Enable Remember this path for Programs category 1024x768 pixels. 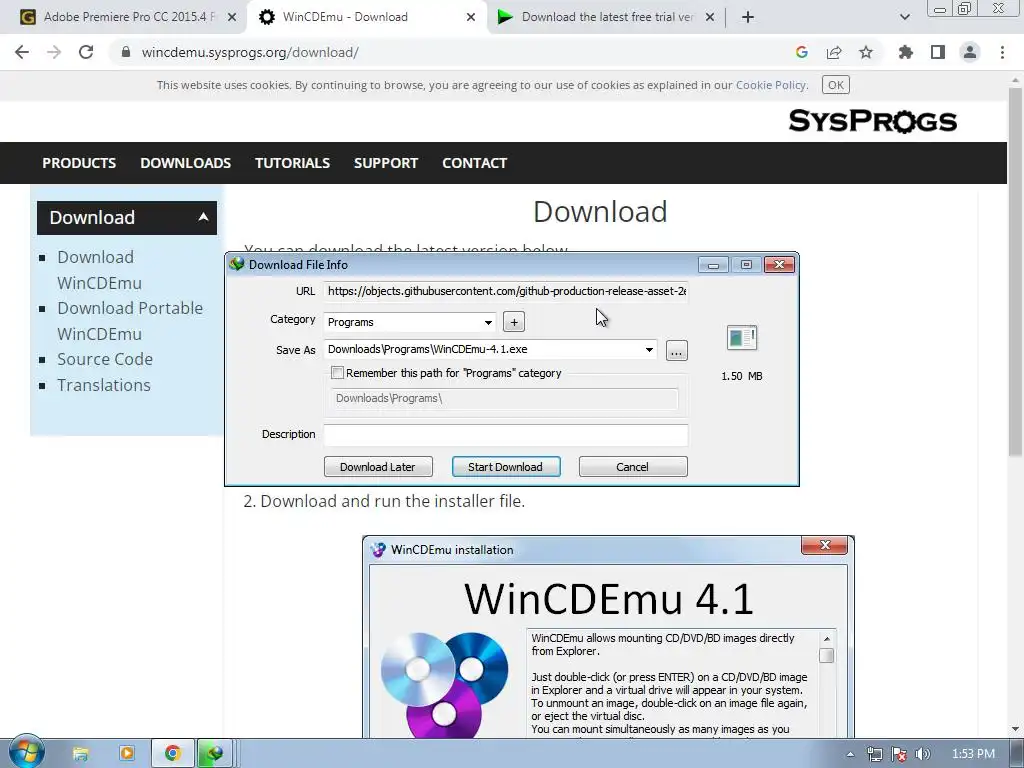[337, 373]
